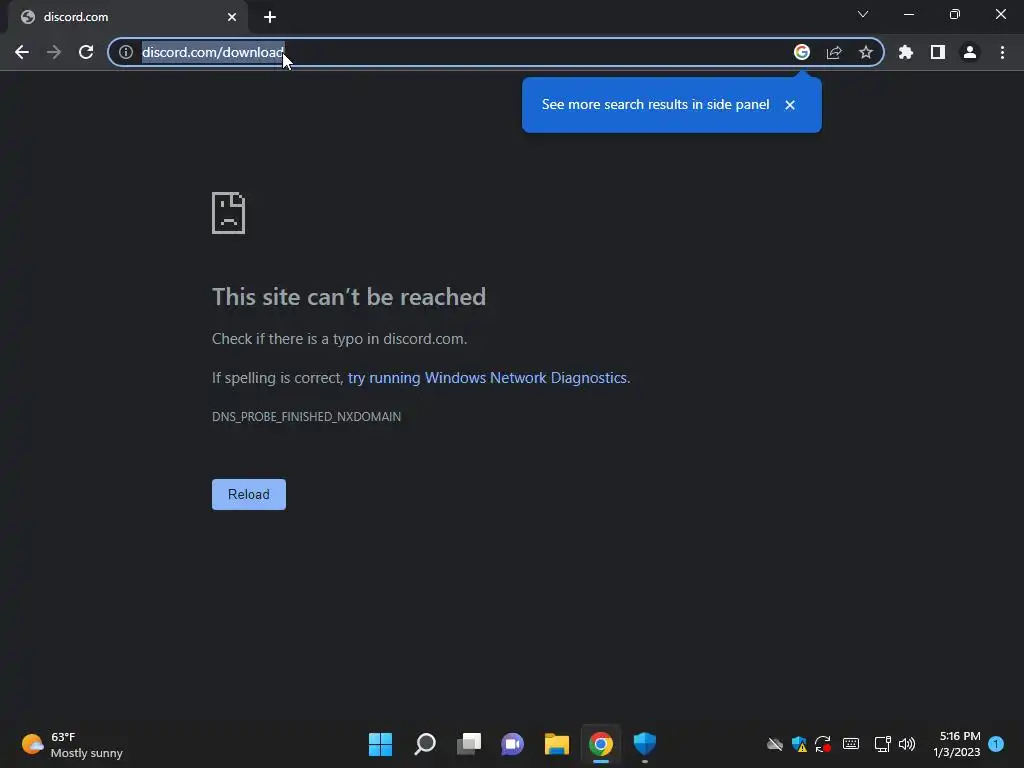Click the Chrome taskbar icon

point(601,744)
